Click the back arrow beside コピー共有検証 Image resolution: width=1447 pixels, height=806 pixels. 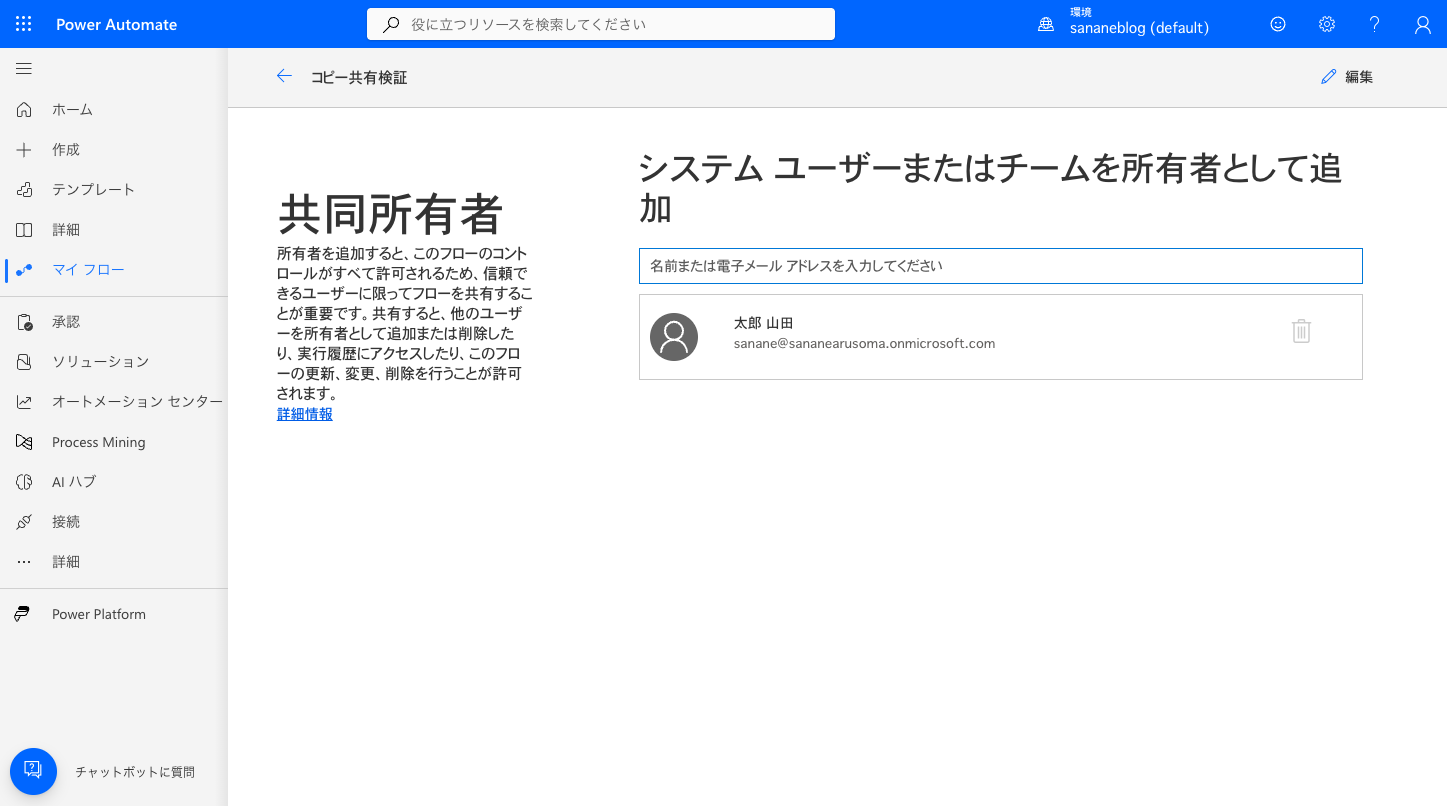pyautogui.click(x=284, y=76)
